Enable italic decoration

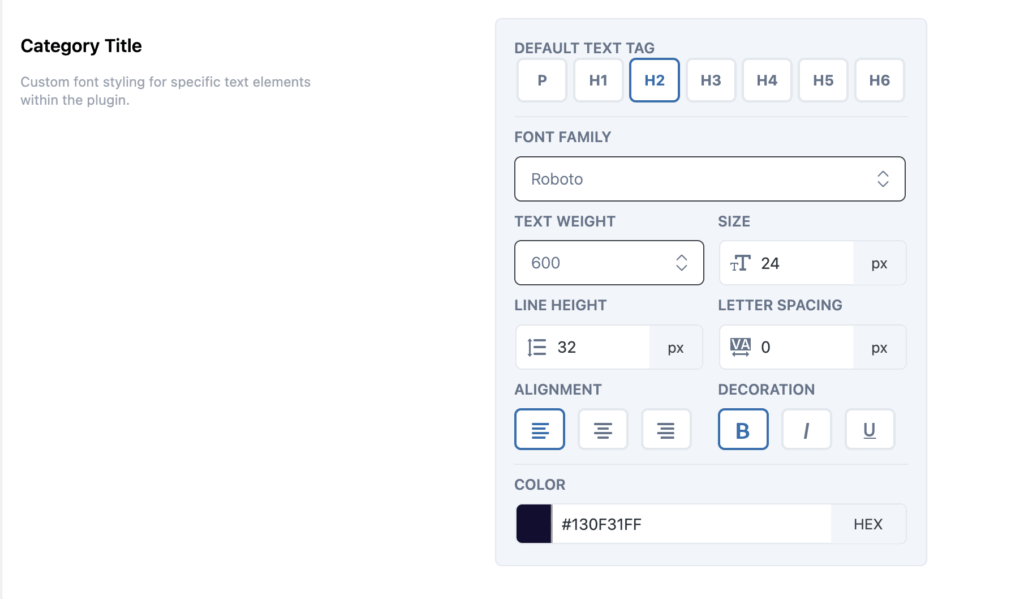click(x=806, y=429)
